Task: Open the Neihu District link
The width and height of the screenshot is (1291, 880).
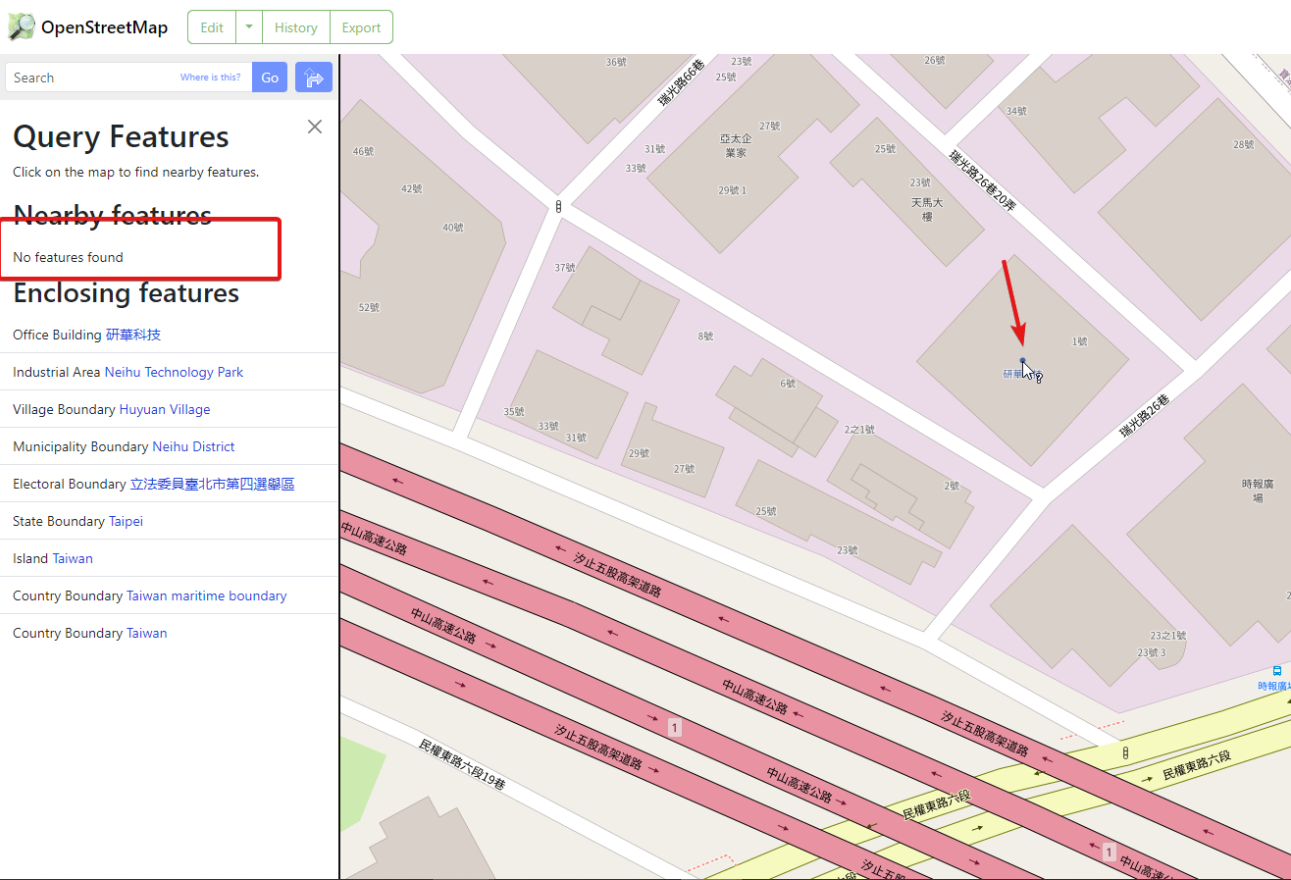Action: click(x=194, y=446)
